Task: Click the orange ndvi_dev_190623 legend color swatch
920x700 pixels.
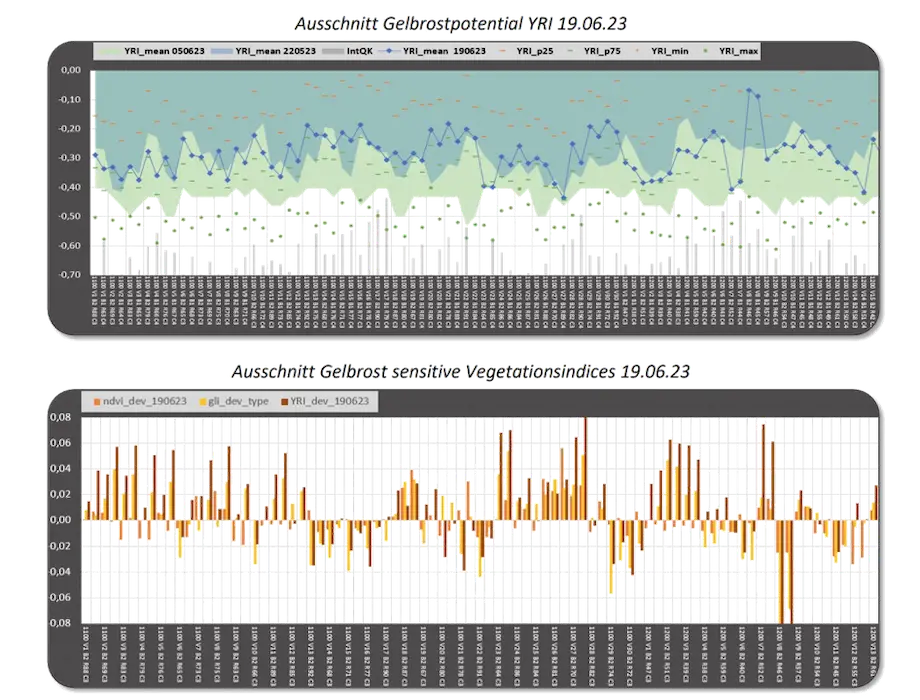Action: point(97,401)
